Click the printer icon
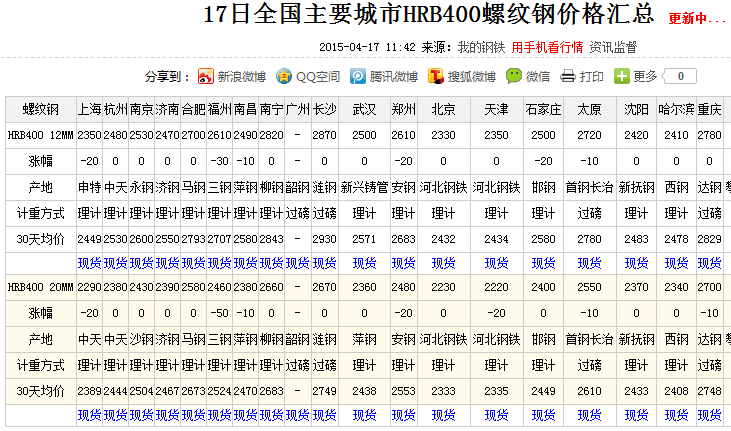 [568, 76]
